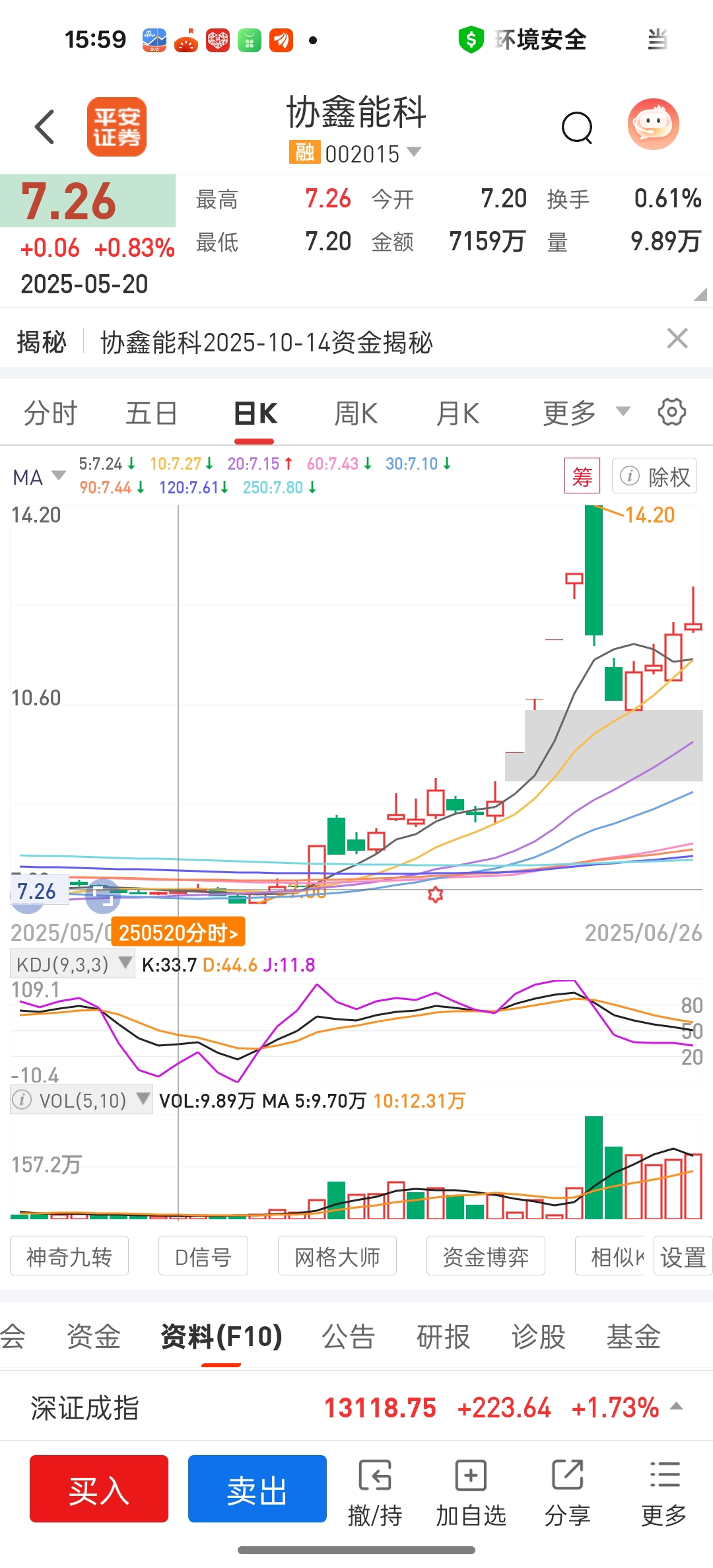Close the 资金揭秘 banner
This screenshot has height=1568, width=713.
(677, 339)
